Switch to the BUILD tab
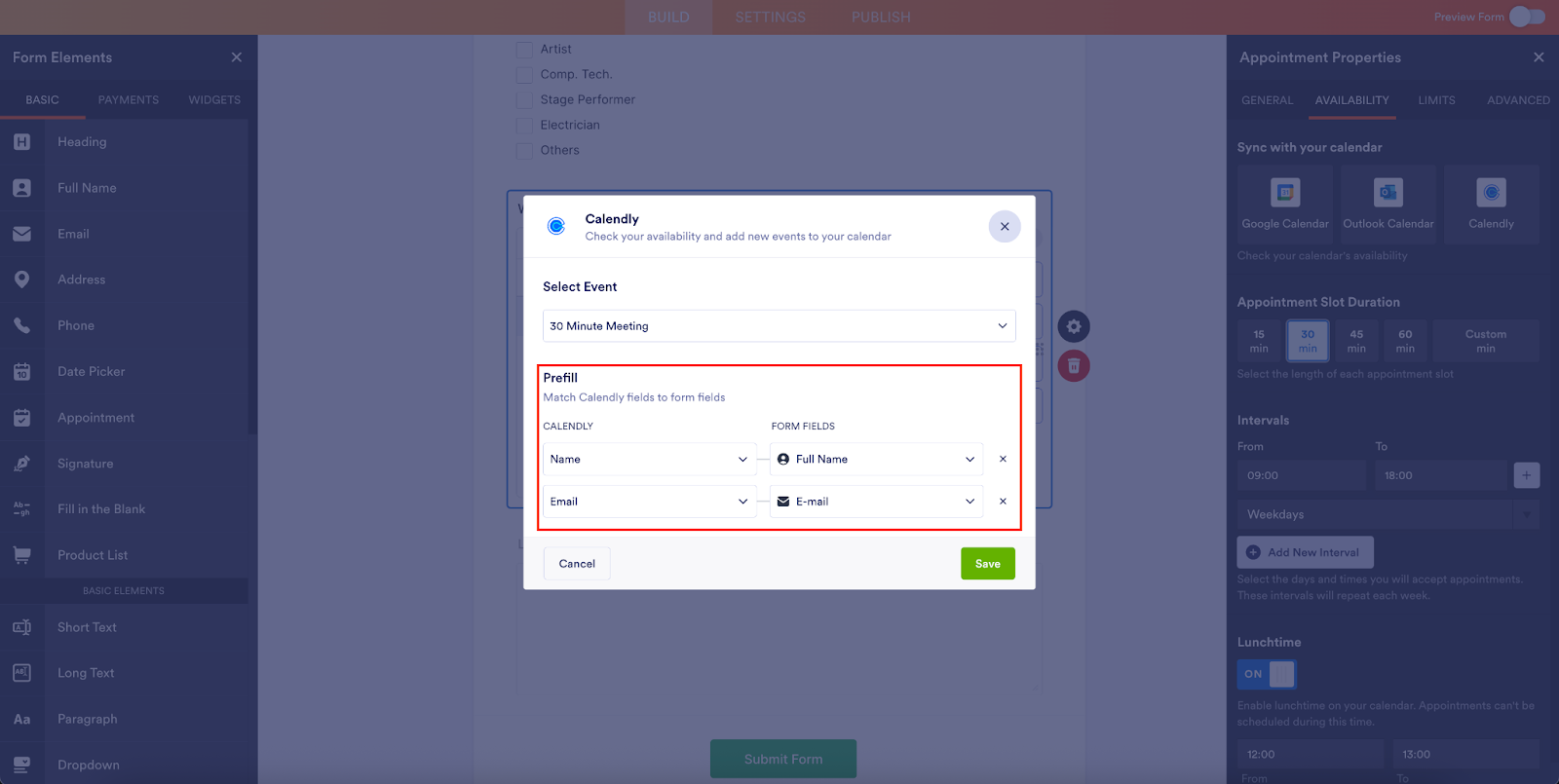Viewport: 1559px width, 784px height. click(x=668, y=18)
